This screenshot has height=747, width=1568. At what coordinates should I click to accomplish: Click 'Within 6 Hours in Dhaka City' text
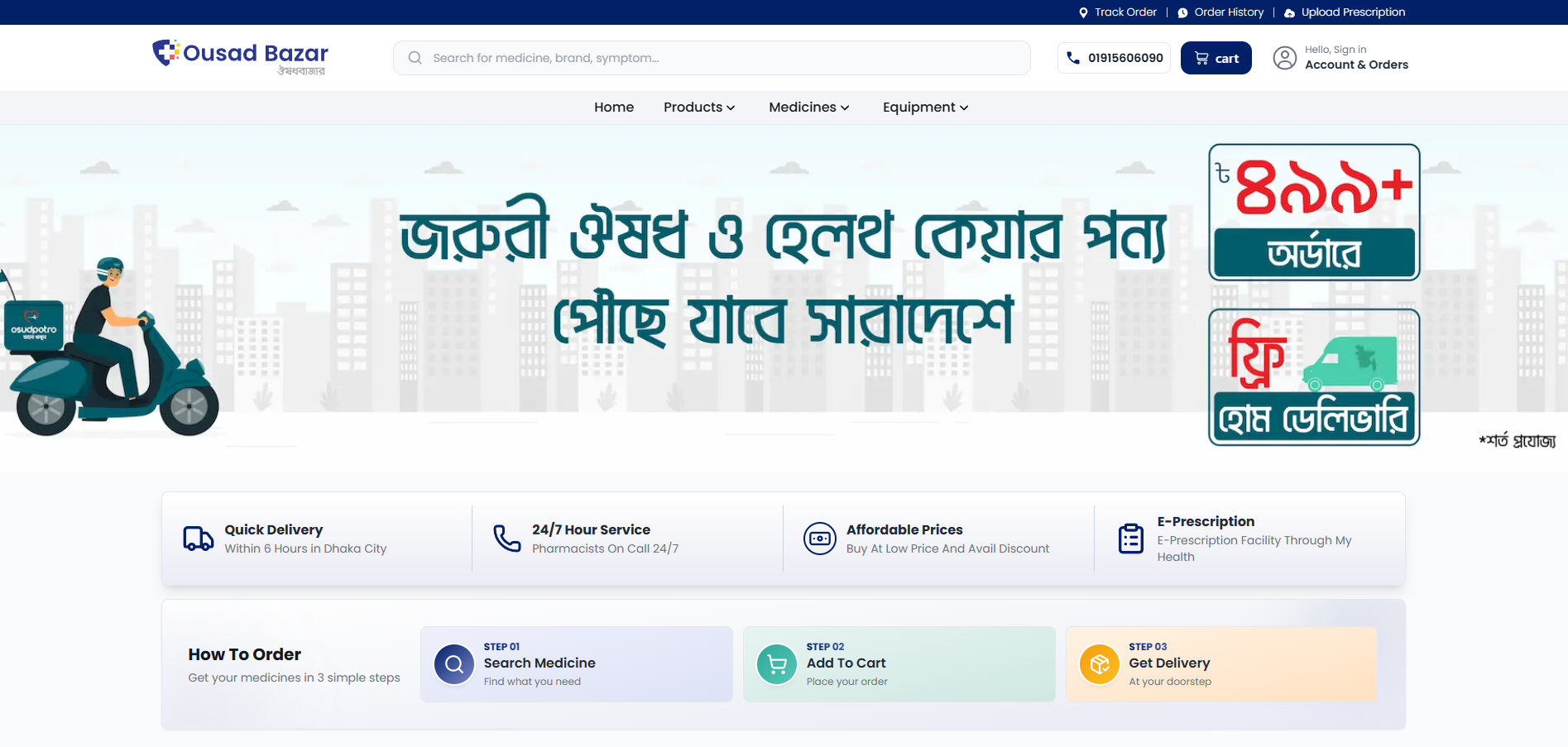[305, 548]
